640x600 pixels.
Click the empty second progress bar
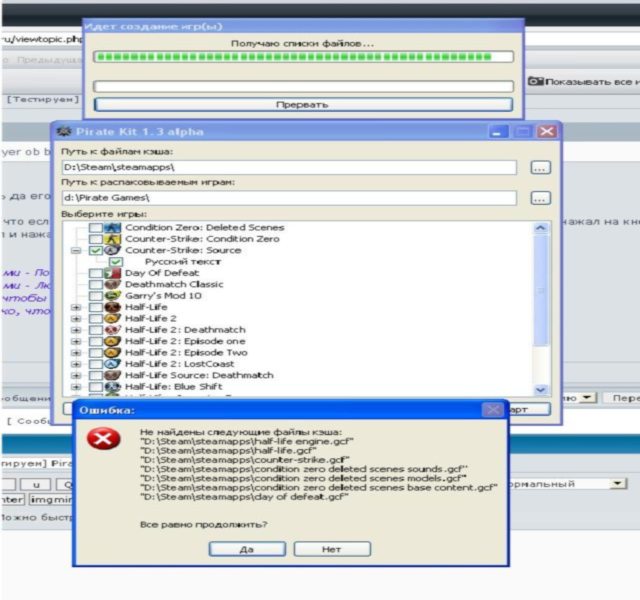[x=303, y=86]
